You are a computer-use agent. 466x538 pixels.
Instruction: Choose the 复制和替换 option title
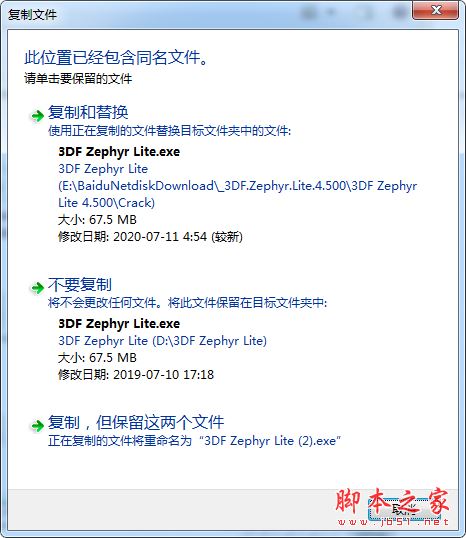click(x=88, y=113)
